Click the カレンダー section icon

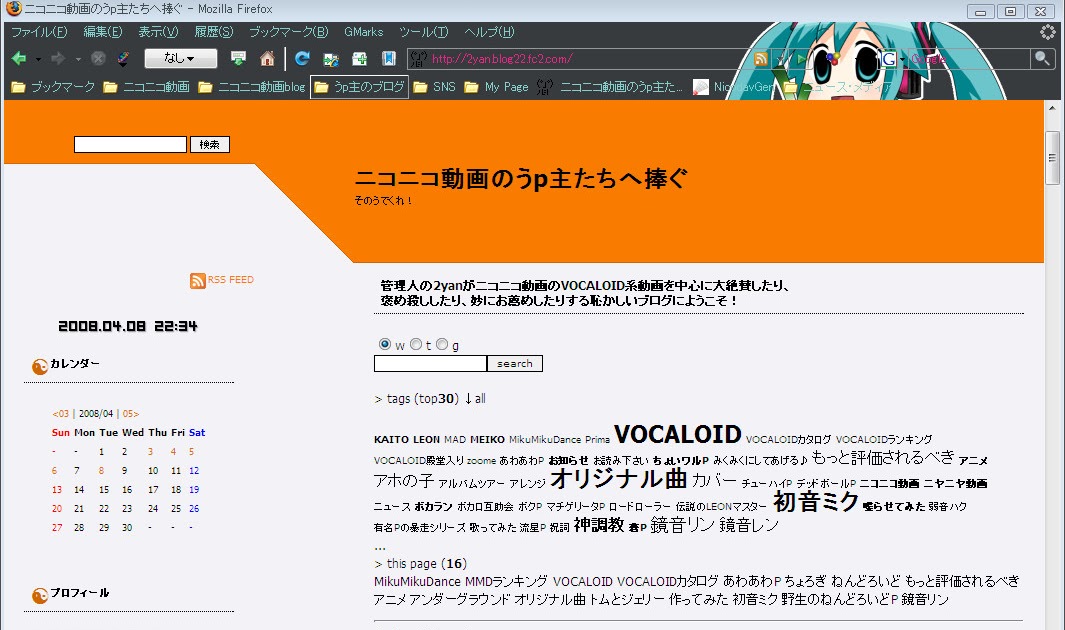(x=40, y=367)
